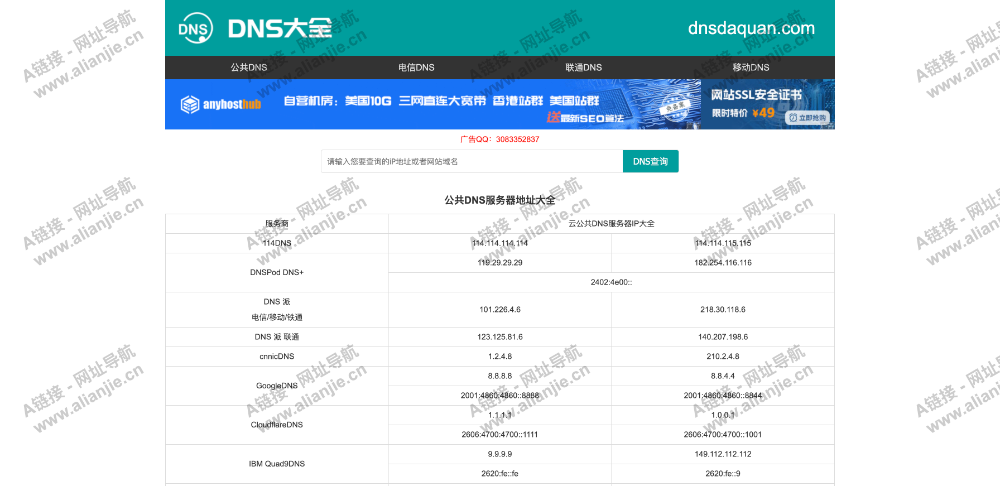Open the 公共DNS menu item
This screenshot has height=486, width=1000.
coord(249,68)
